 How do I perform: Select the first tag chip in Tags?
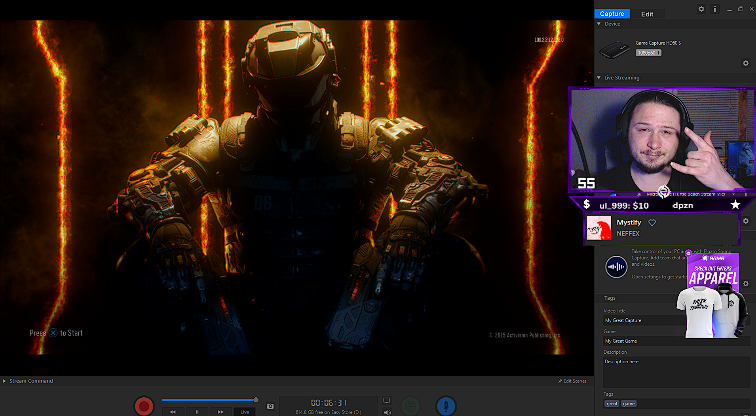(x=611, y=403)
